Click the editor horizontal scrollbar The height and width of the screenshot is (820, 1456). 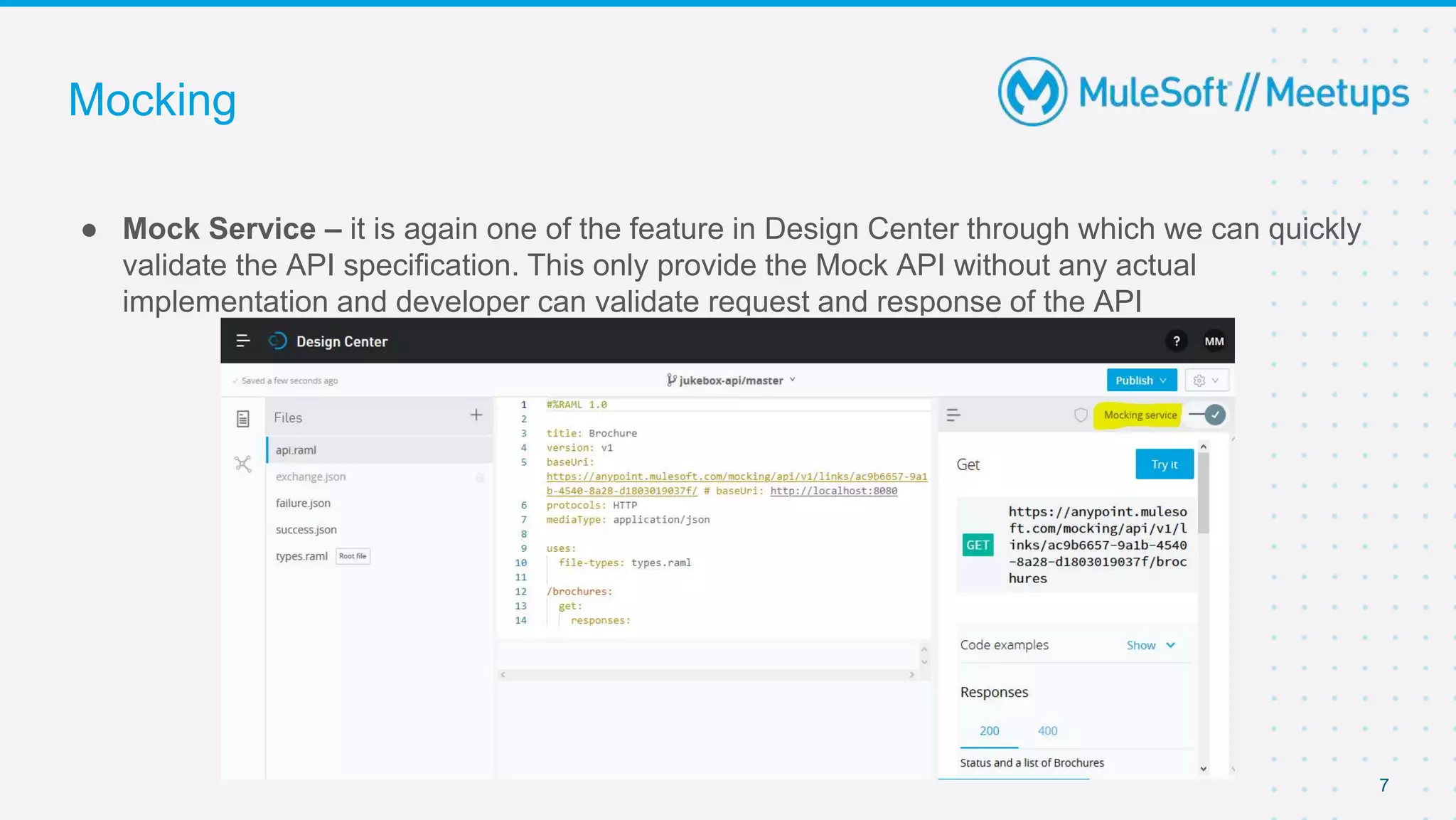(707, 674)
